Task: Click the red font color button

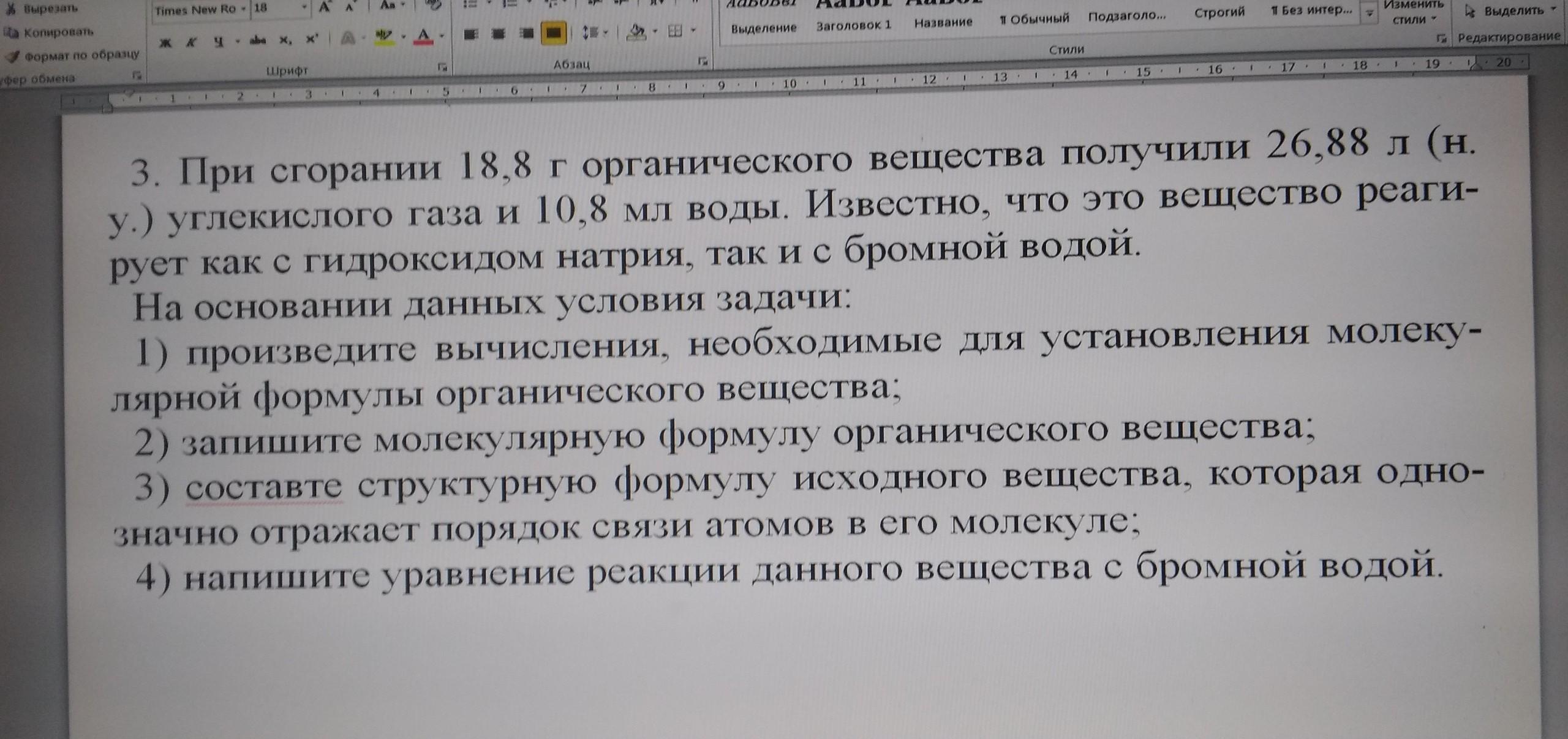Action: [423, 36]
